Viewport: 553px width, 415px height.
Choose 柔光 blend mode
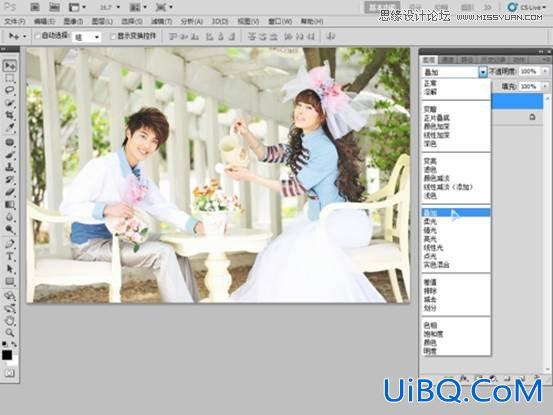(430, 222)
